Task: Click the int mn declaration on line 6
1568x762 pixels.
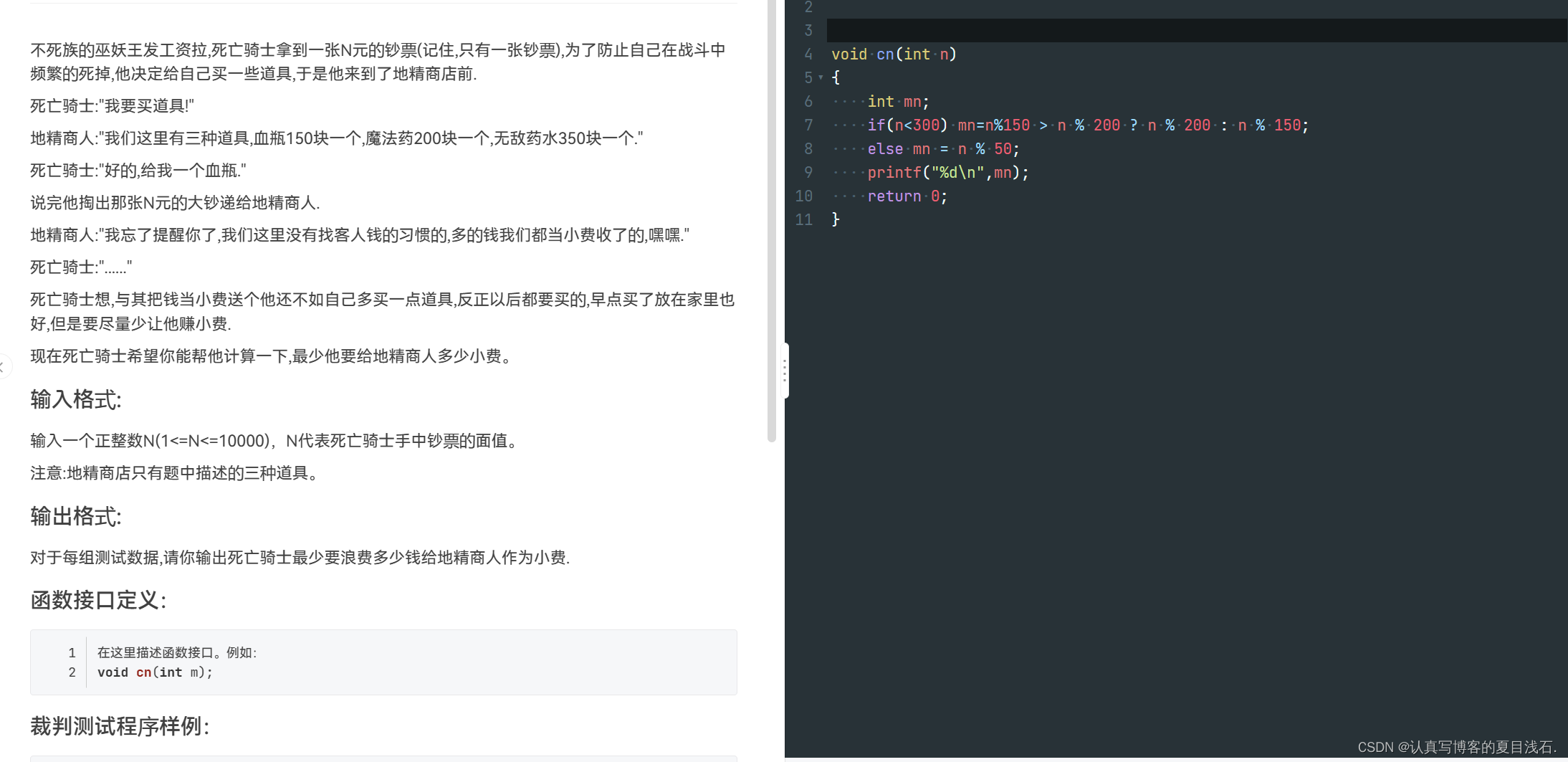Action: click(896, 101)
